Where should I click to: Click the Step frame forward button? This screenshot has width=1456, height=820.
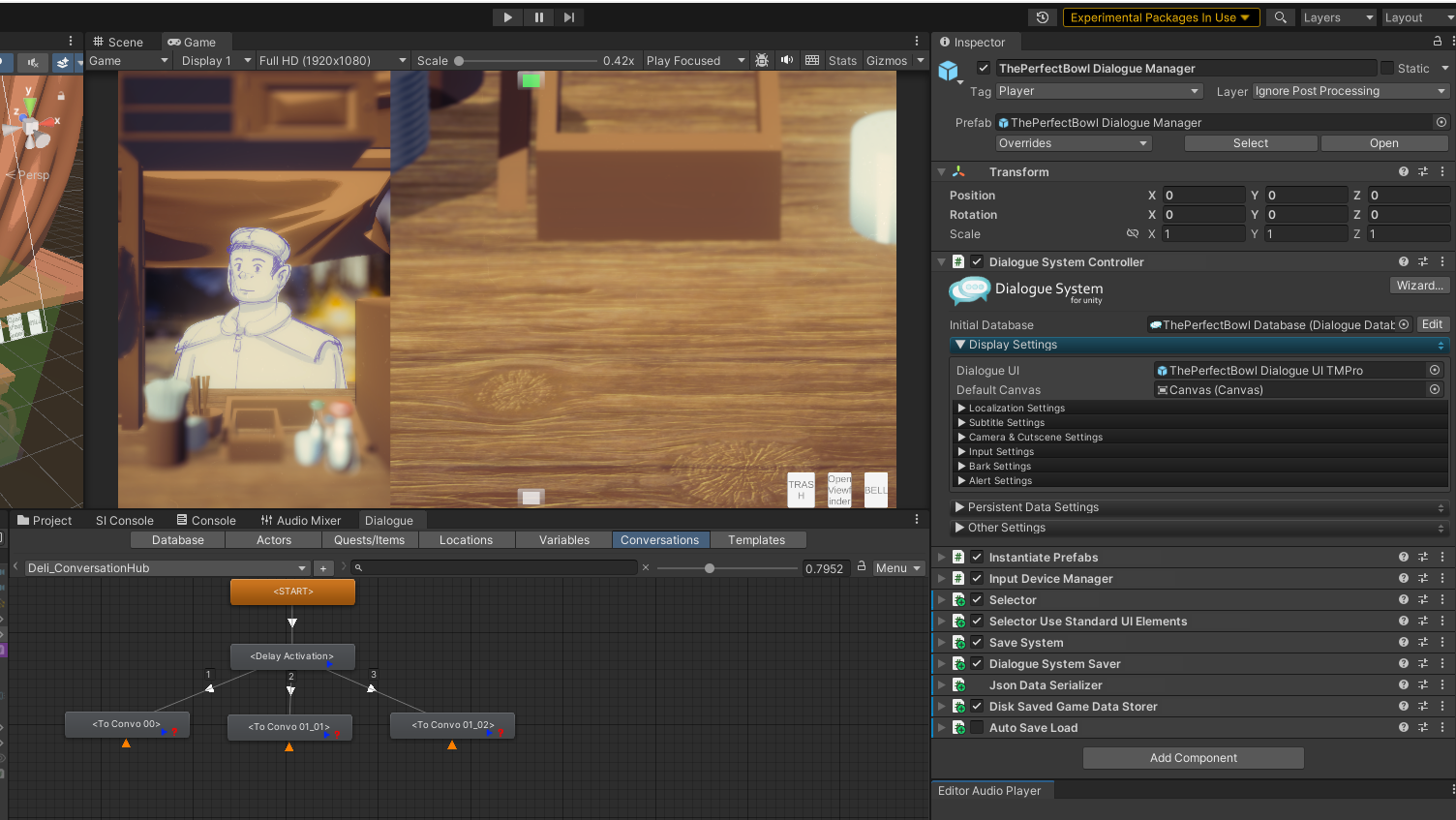pyautogui.click(x=569, y=17)
